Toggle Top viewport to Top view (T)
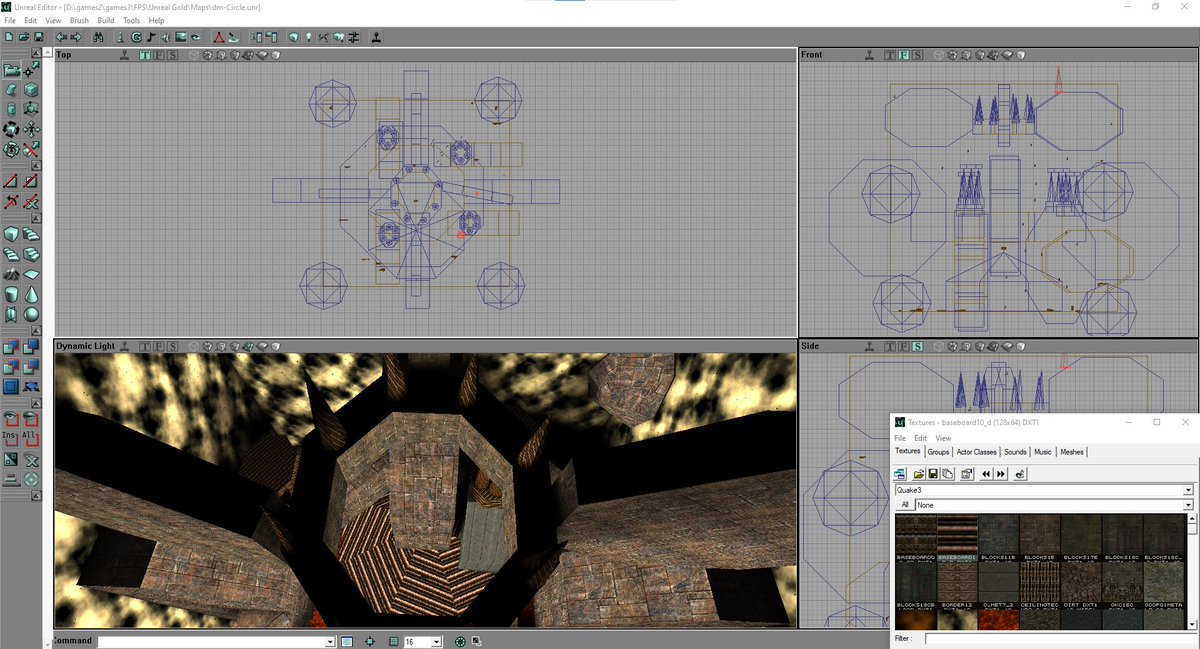This screenshot has height=649, width=1200. tap(145, 55)
